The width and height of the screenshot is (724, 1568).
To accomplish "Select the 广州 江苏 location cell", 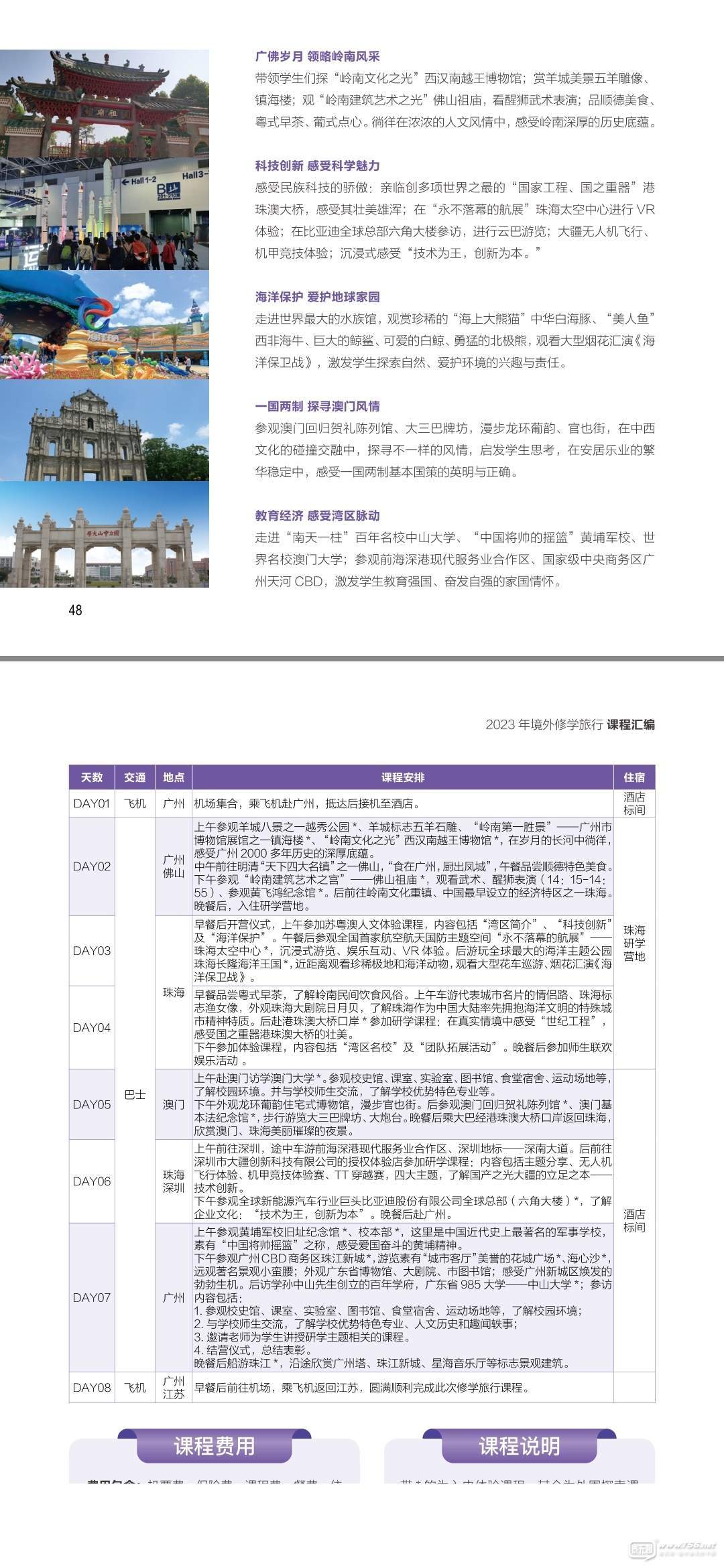I will pos(174,1387).
